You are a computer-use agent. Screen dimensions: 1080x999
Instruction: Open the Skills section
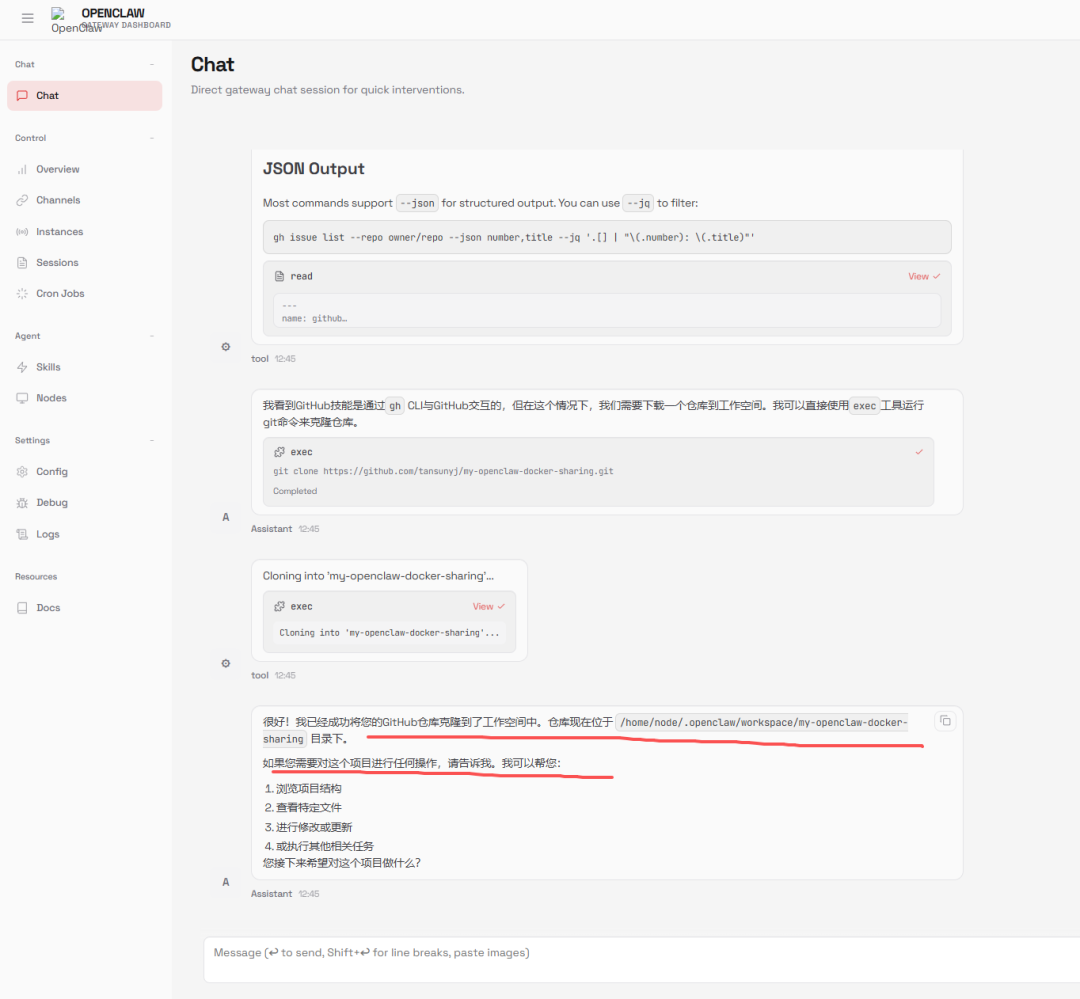tap(48, 367)
